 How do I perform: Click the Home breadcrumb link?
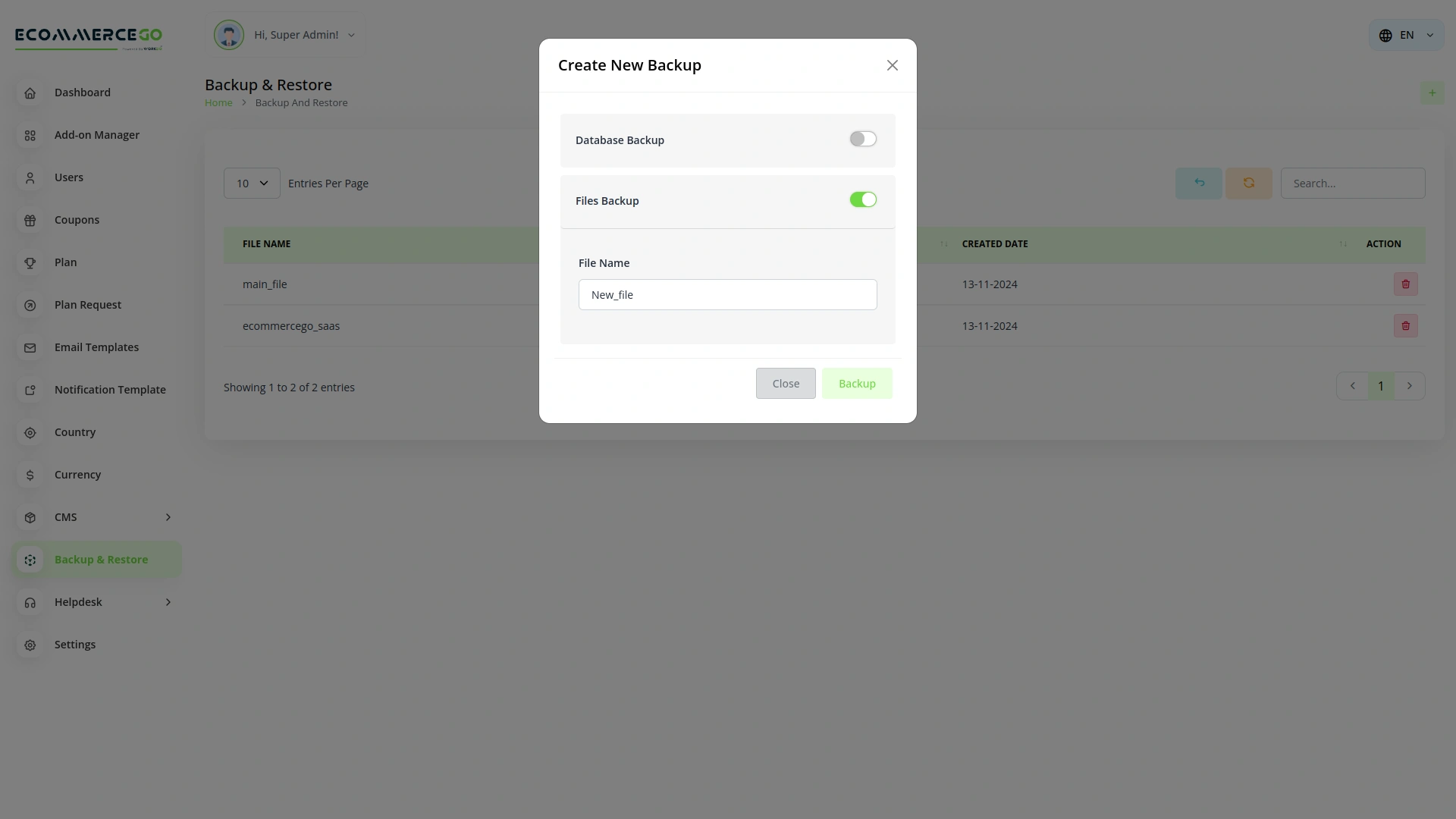pyautogui.click(x=218, y=103)
